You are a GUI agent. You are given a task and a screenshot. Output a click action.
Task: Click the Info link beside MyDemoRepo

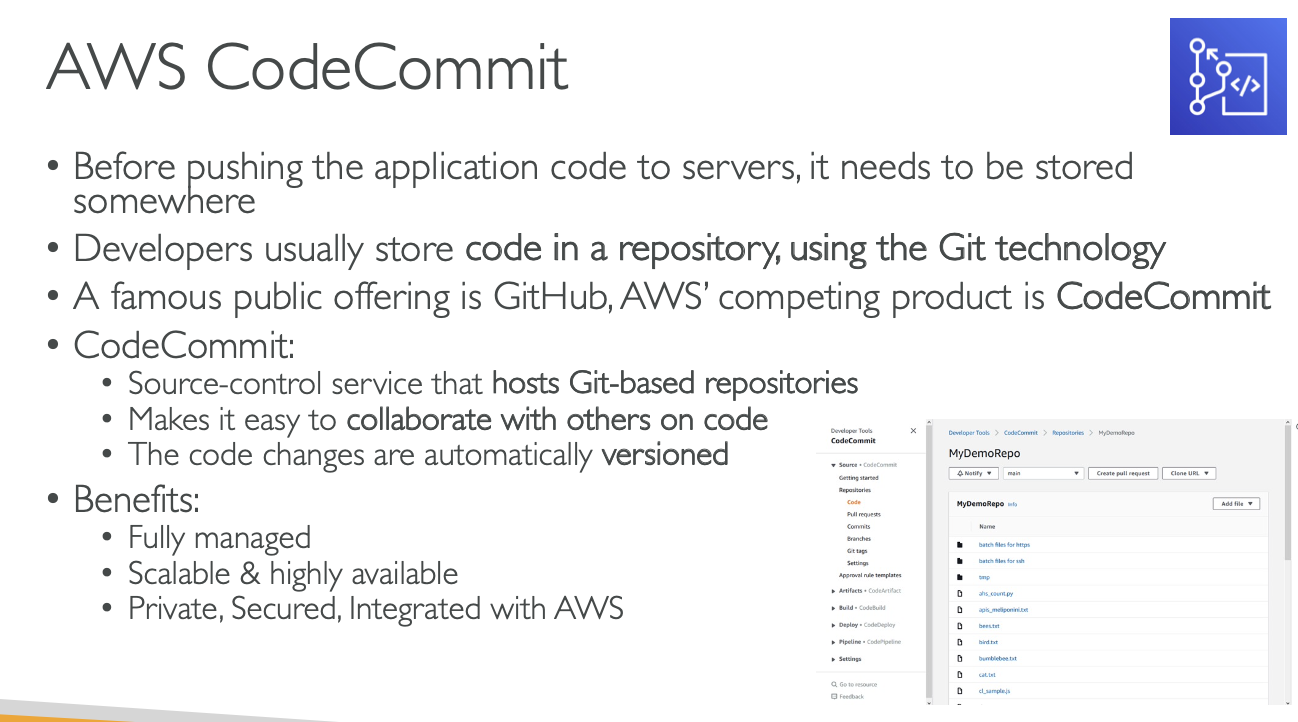[1012, 504]
